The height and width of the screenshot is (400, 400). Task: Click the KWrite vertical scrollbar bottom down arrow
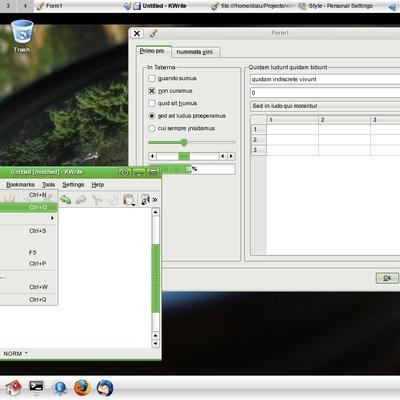[x=155, y=344]
